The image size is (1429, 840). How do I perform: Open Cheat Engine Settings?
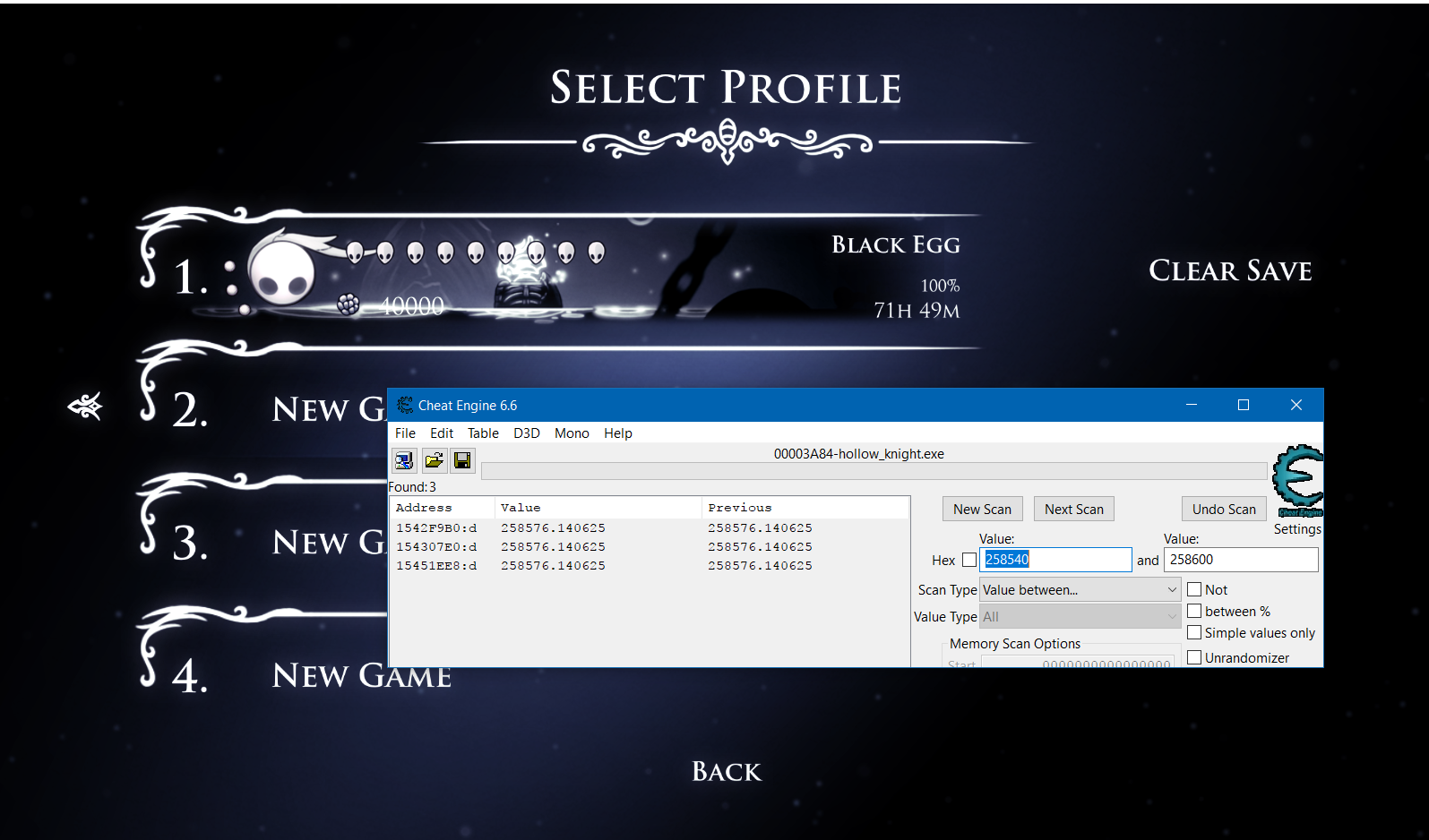[1297, 529]
